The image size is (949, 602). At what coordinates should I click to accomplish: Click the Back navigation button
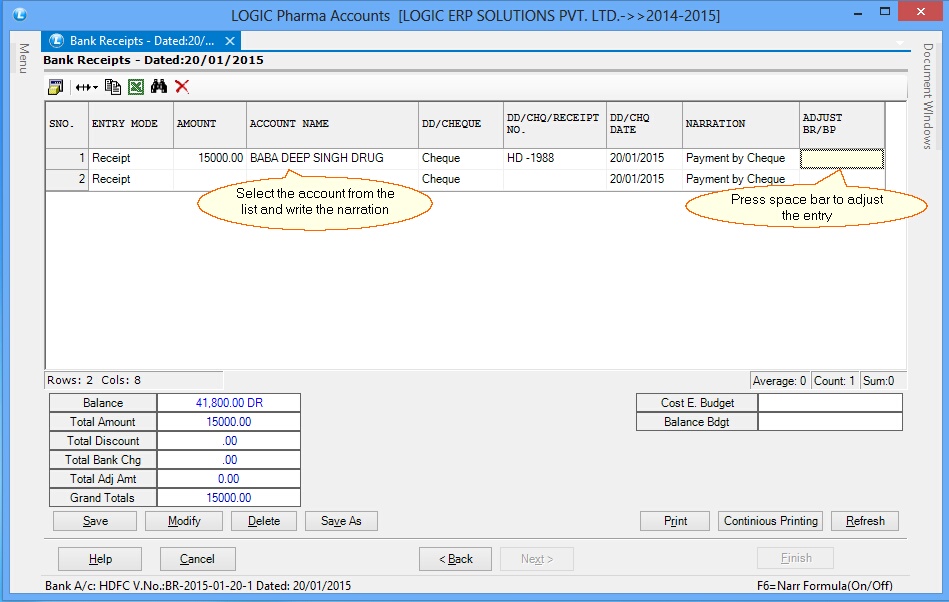455,559
